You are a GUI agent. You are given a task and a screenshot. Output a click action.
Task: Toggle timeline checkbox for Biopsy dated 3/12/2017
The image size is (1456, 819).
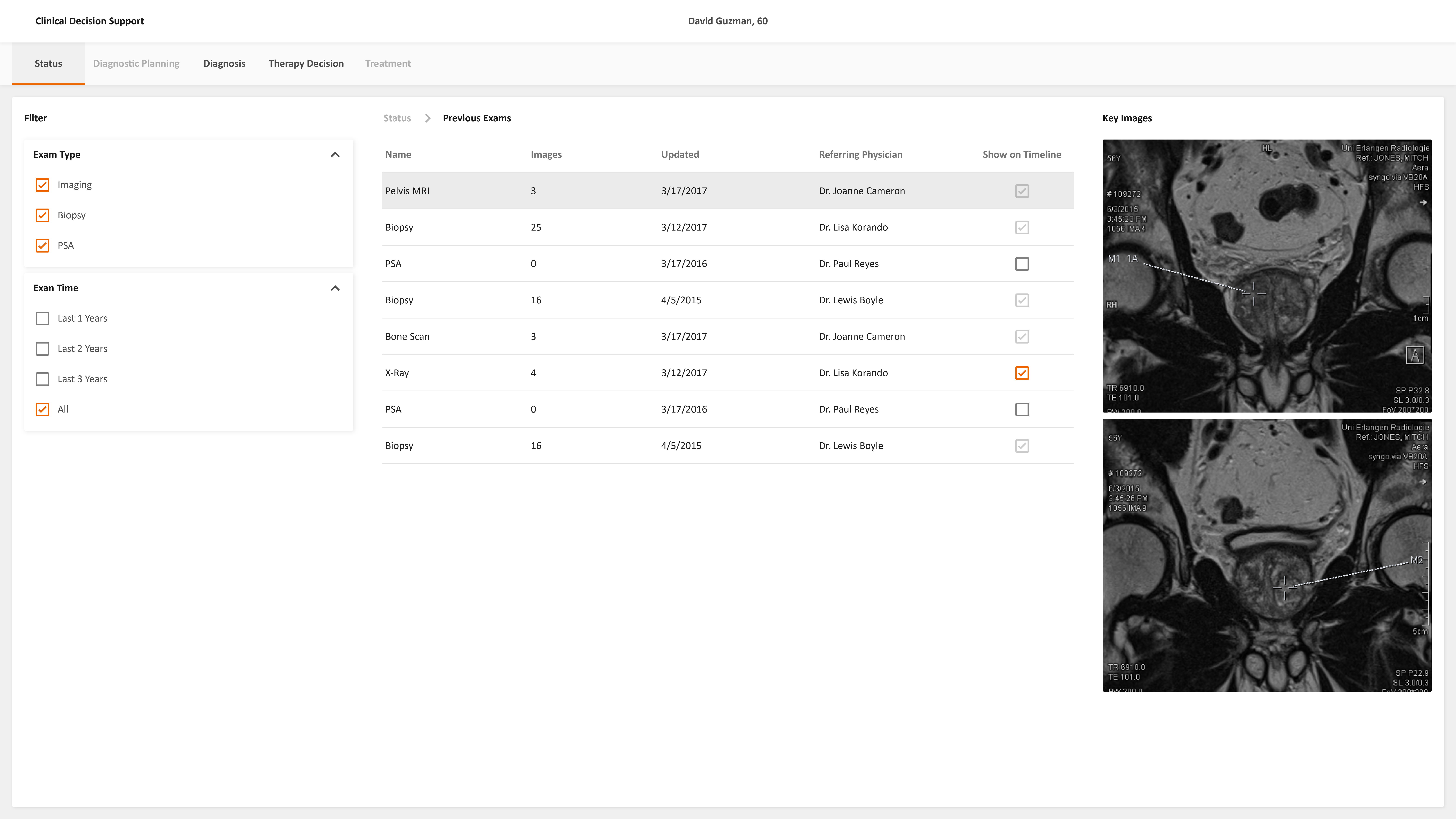click(x=1022, y=227)
